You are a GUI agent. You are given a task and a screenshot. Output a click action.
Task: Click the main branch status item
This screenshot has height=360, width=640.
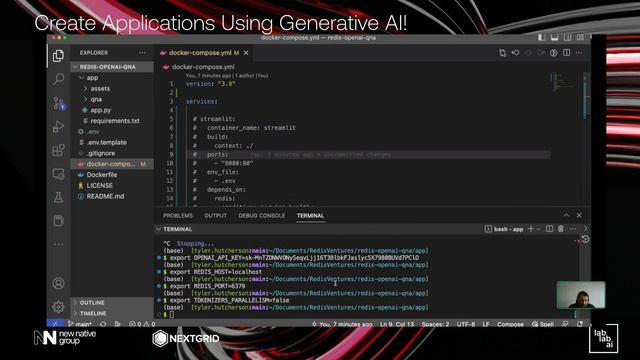[x=80, y=324]
